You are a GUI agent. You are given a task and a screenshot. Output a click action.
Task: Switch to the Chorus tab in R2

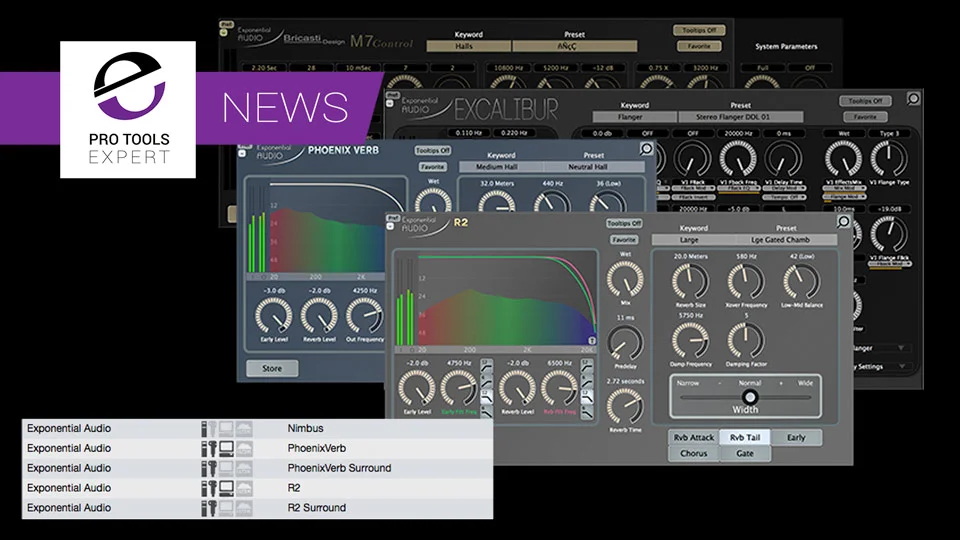pos(694,453)
